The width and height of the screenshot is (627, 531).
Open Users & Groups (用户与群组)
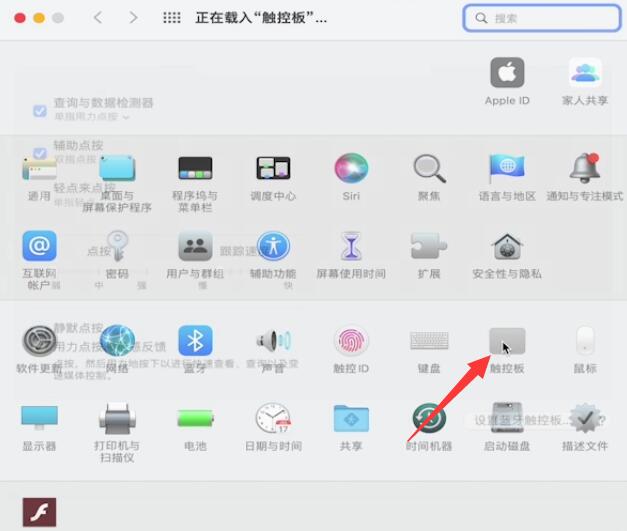[x=195, y=246]
